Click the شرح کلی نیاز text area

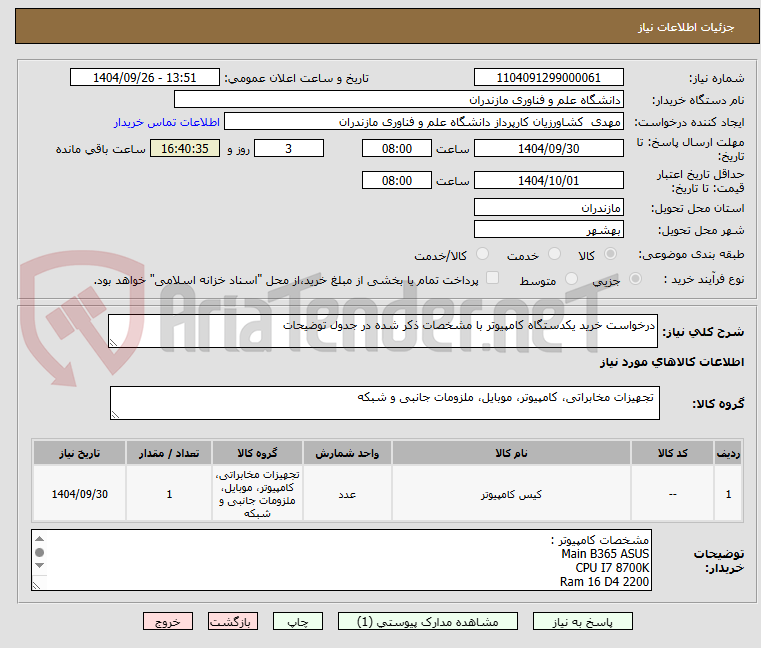click(383, 331)
